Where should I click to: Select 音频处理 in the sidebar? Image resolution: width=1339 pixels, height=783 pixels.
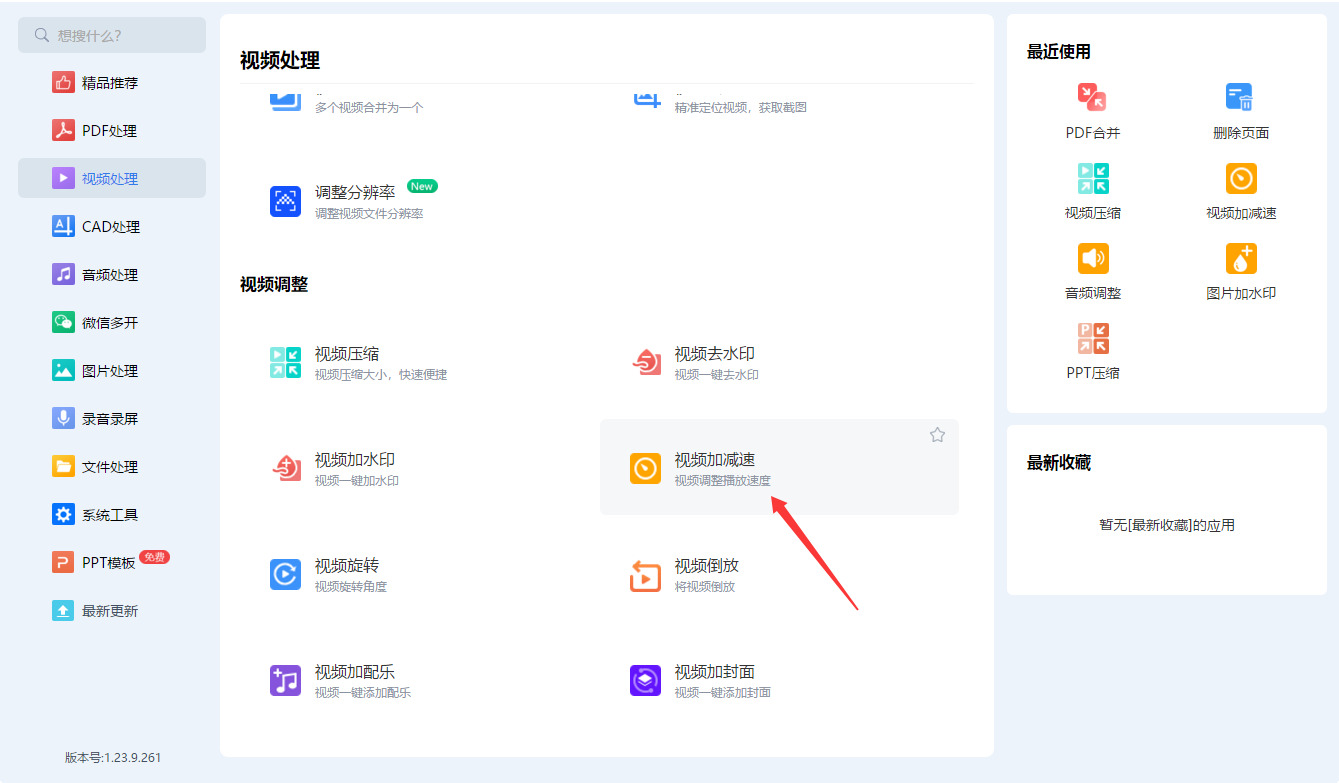tap(112, 275)
